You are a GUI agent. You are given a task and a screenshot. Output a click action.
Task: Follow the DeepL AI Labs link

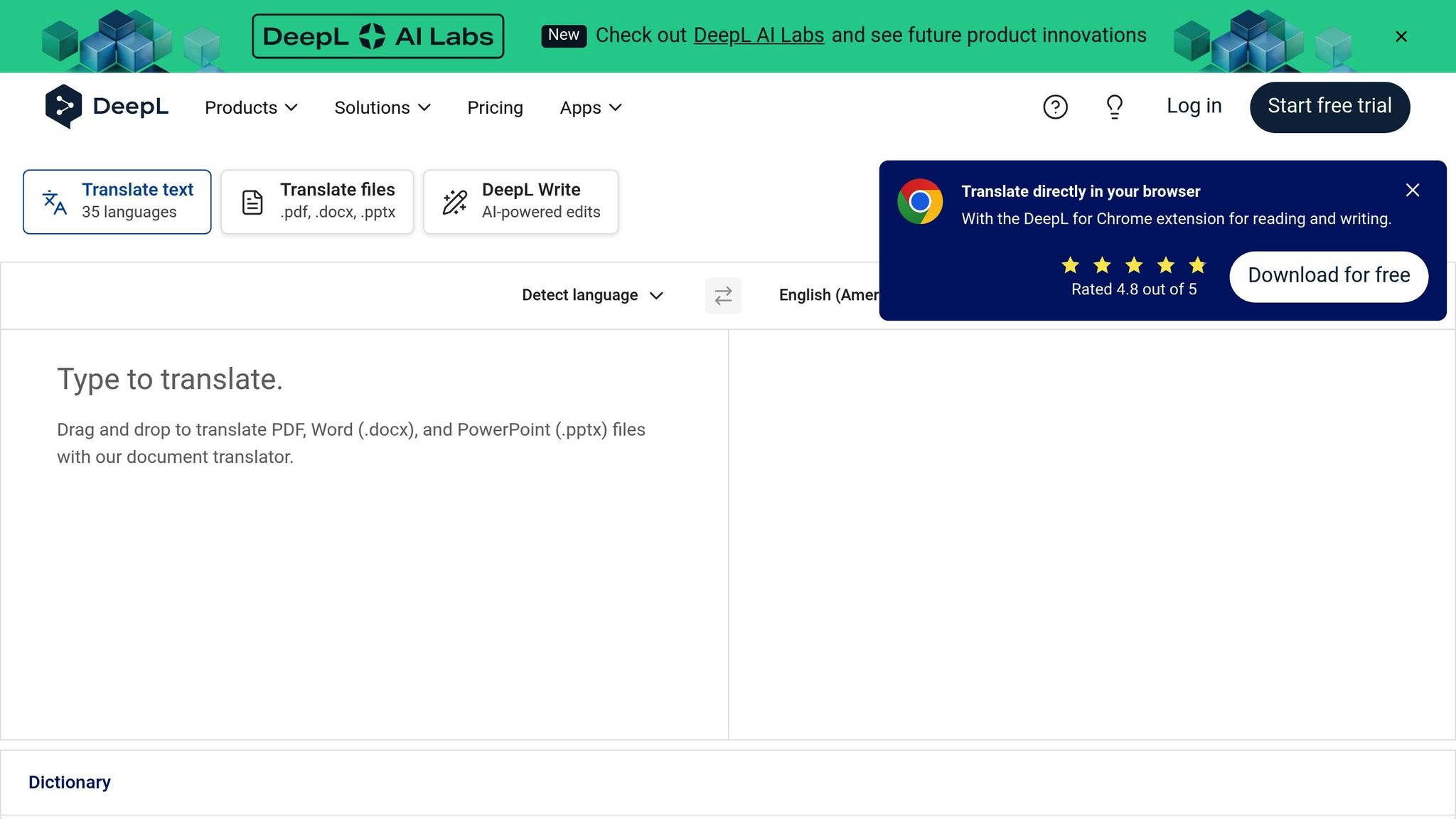coord(759,36)
